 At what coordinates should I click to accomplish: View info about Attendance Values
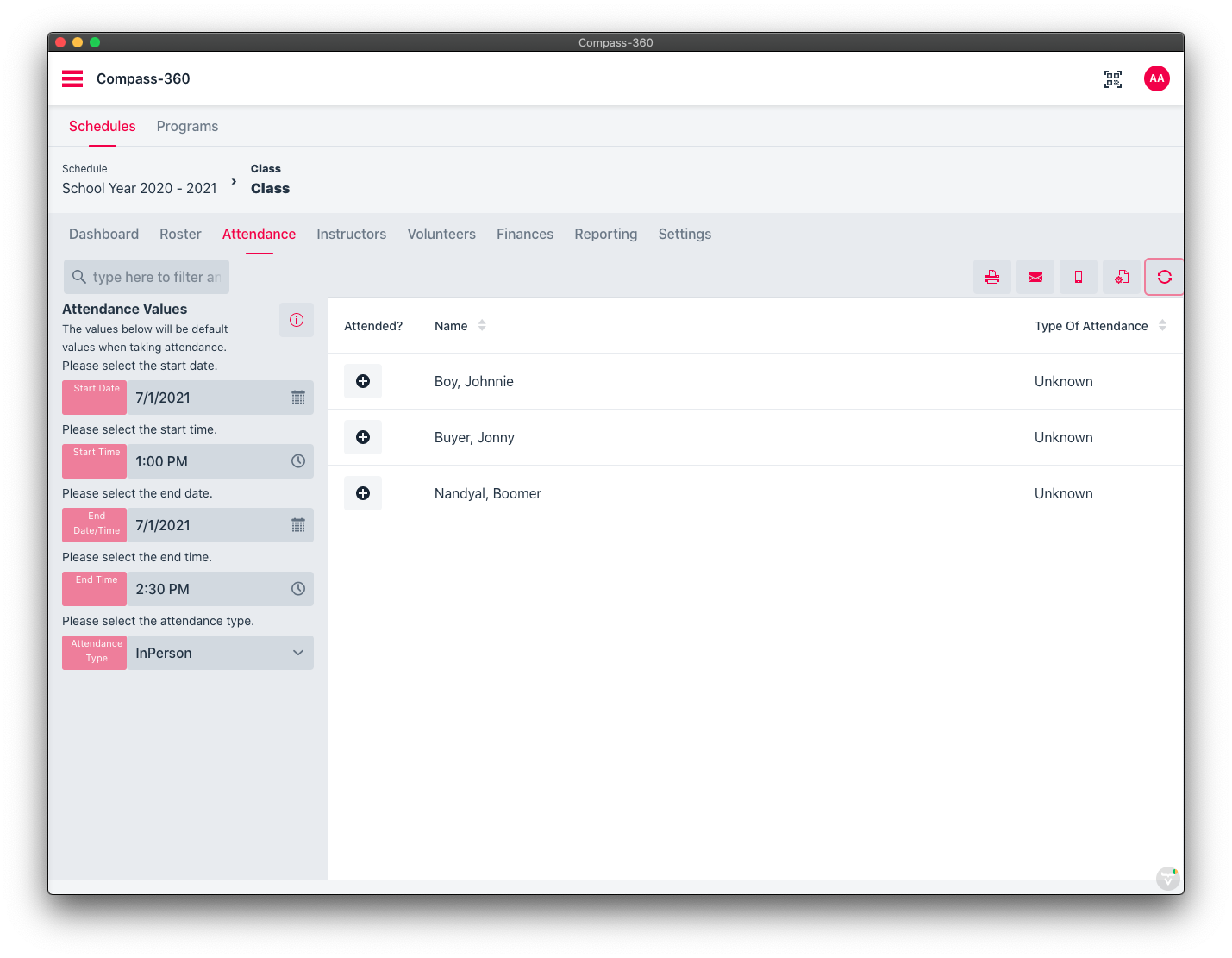tap(297, 320)
